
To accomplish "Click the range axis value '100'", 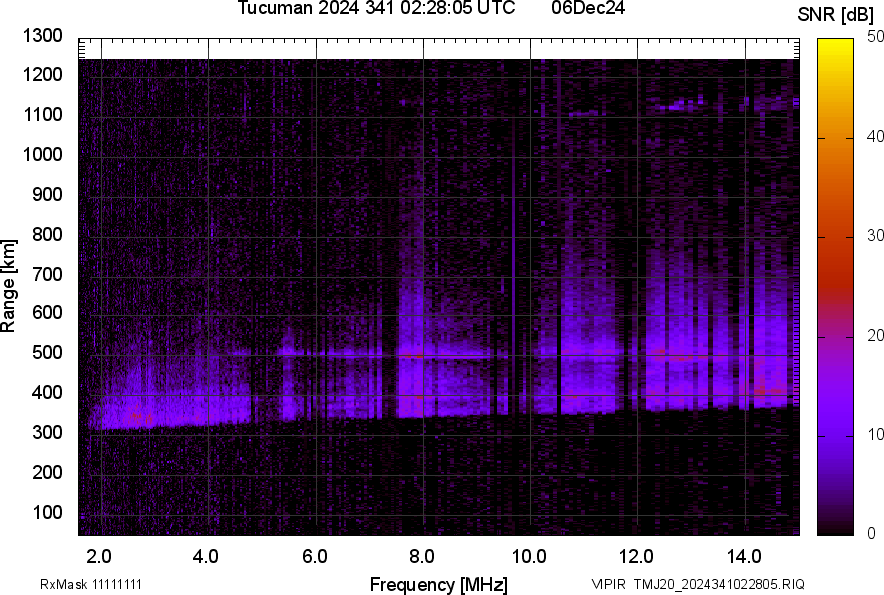I will pos(47,512).
